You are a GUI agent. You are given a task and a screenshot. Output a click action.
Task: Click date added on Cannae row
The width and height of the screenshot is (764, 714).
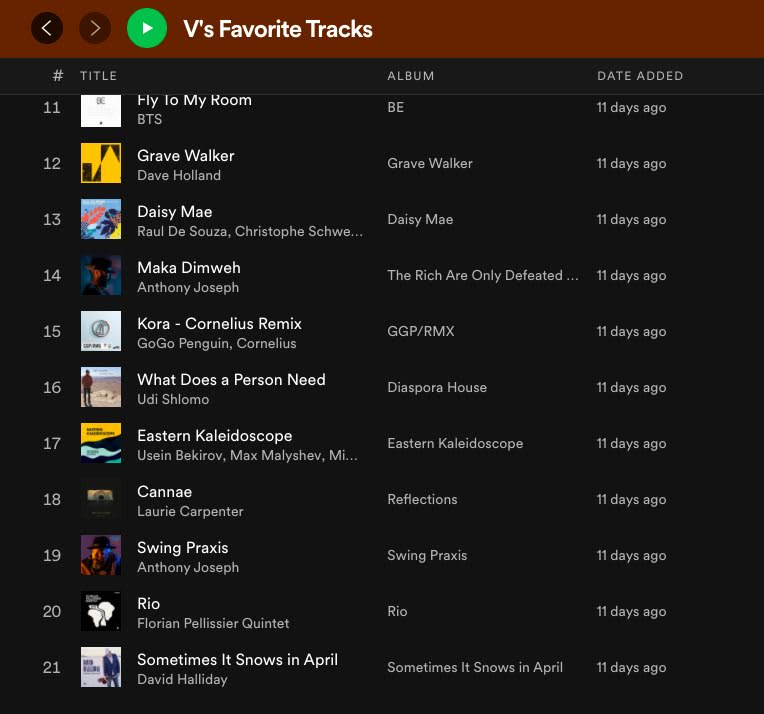coord(631,500)
